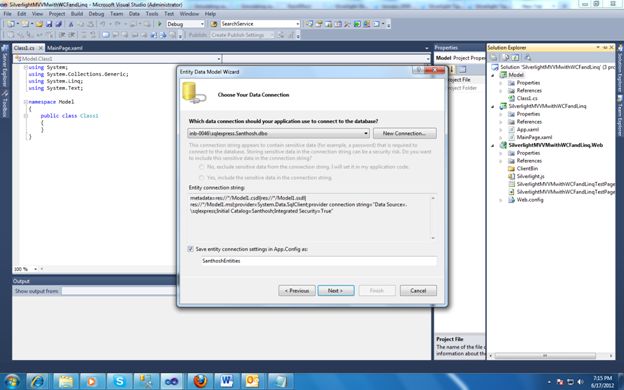The height and width of the screenshot is (390, 624).
Task: Click the SanthoshEntities name input field
Action: coord(319,261)
